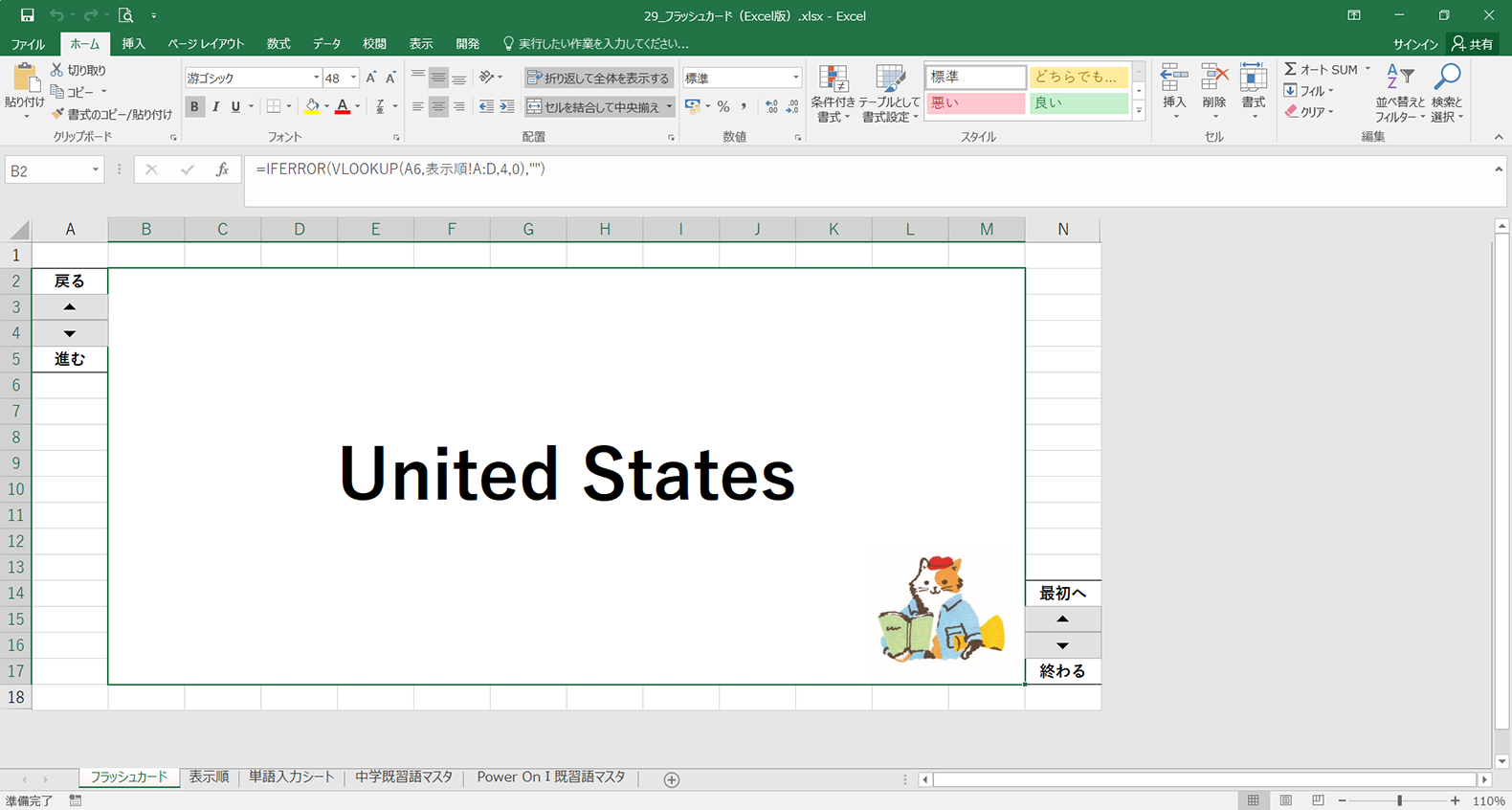
Task: Open Find and Select magnifier icon
Action: 1447,80
